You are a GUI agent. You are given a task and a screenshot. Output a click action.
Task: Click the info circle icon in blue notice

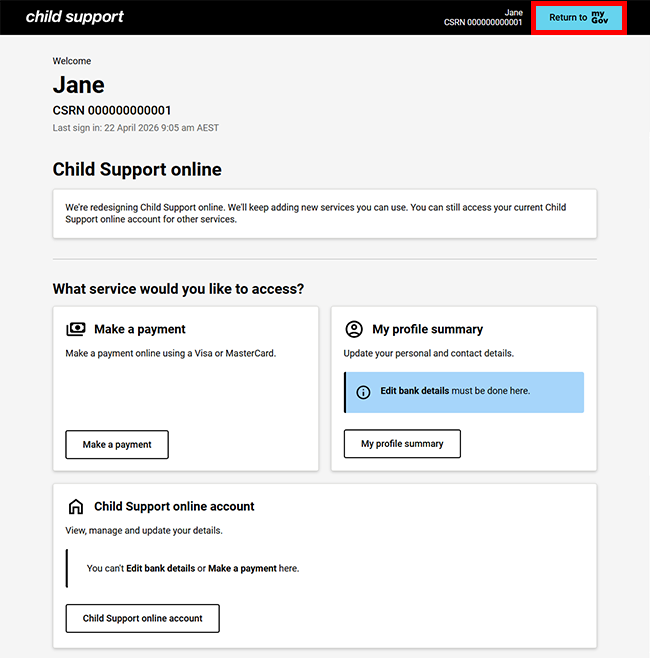[x=363, y=392]
